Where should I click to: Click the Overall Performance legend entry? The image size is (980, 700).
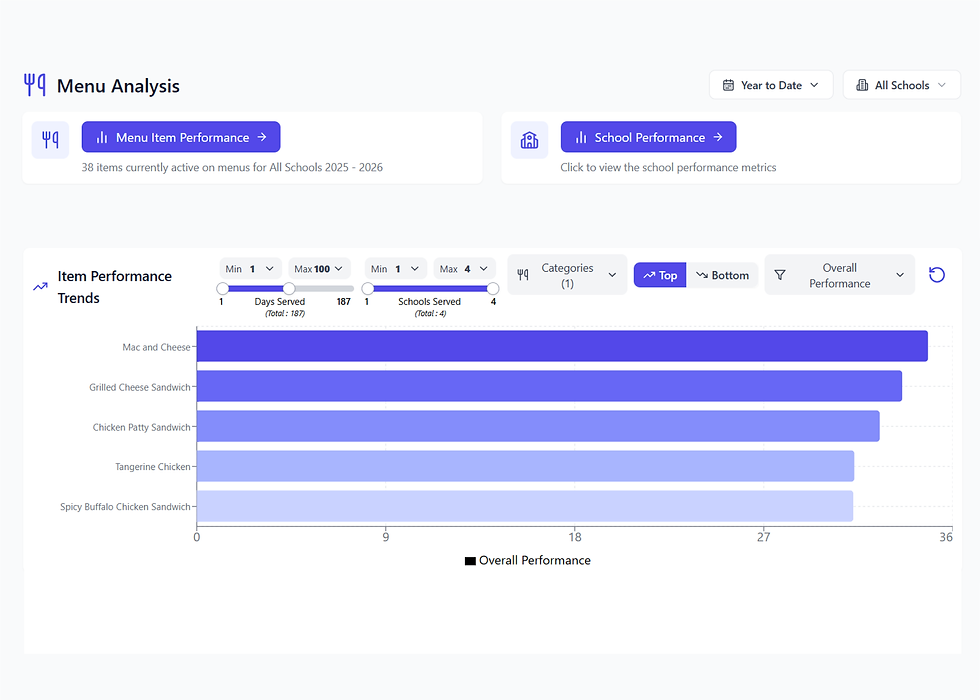click(x=528, y=561)
